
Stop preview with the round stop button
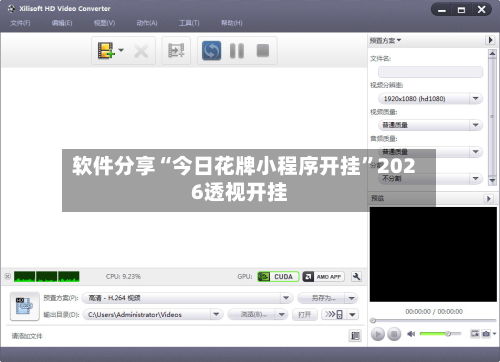(394, 334)
